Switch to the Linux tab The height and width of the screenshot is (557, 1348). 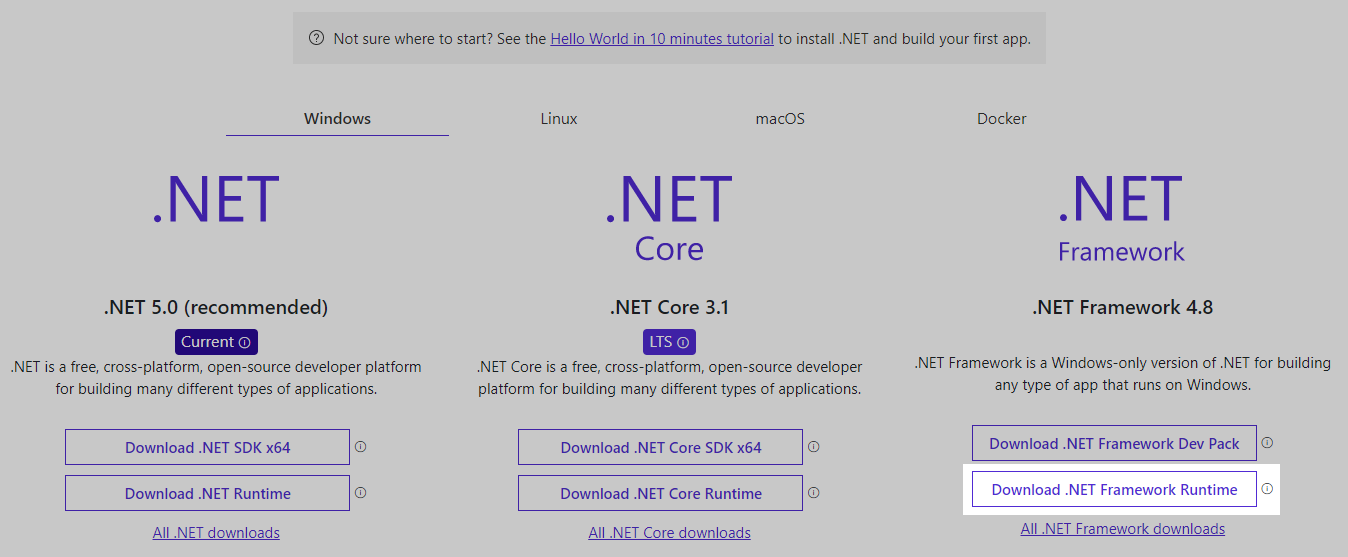pos(559,118)
